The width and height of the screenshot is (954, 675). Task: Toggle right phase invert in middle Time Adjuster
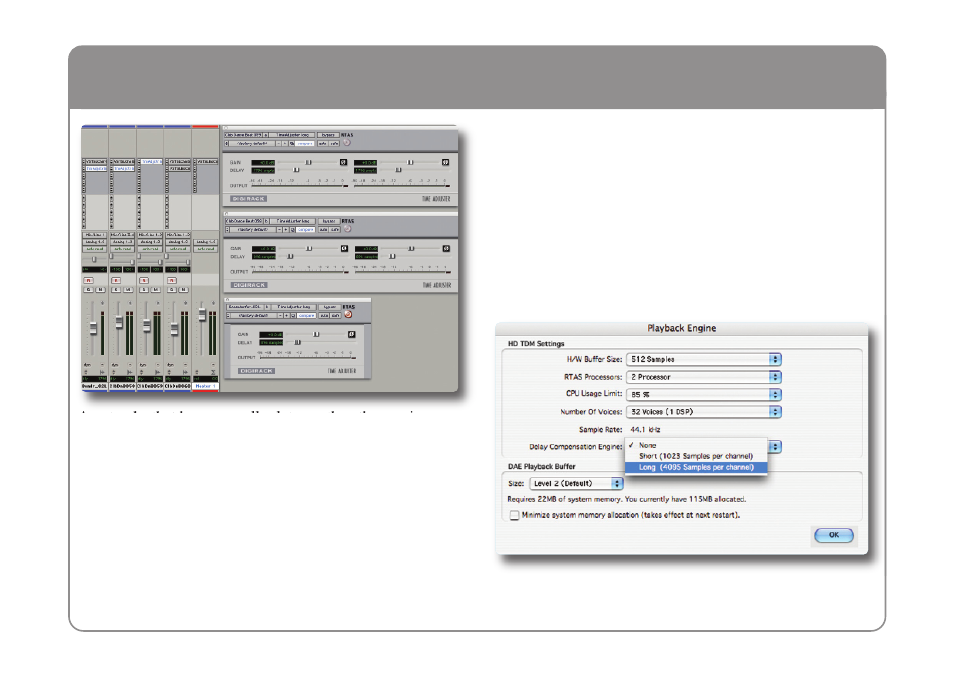click(446, 248)
